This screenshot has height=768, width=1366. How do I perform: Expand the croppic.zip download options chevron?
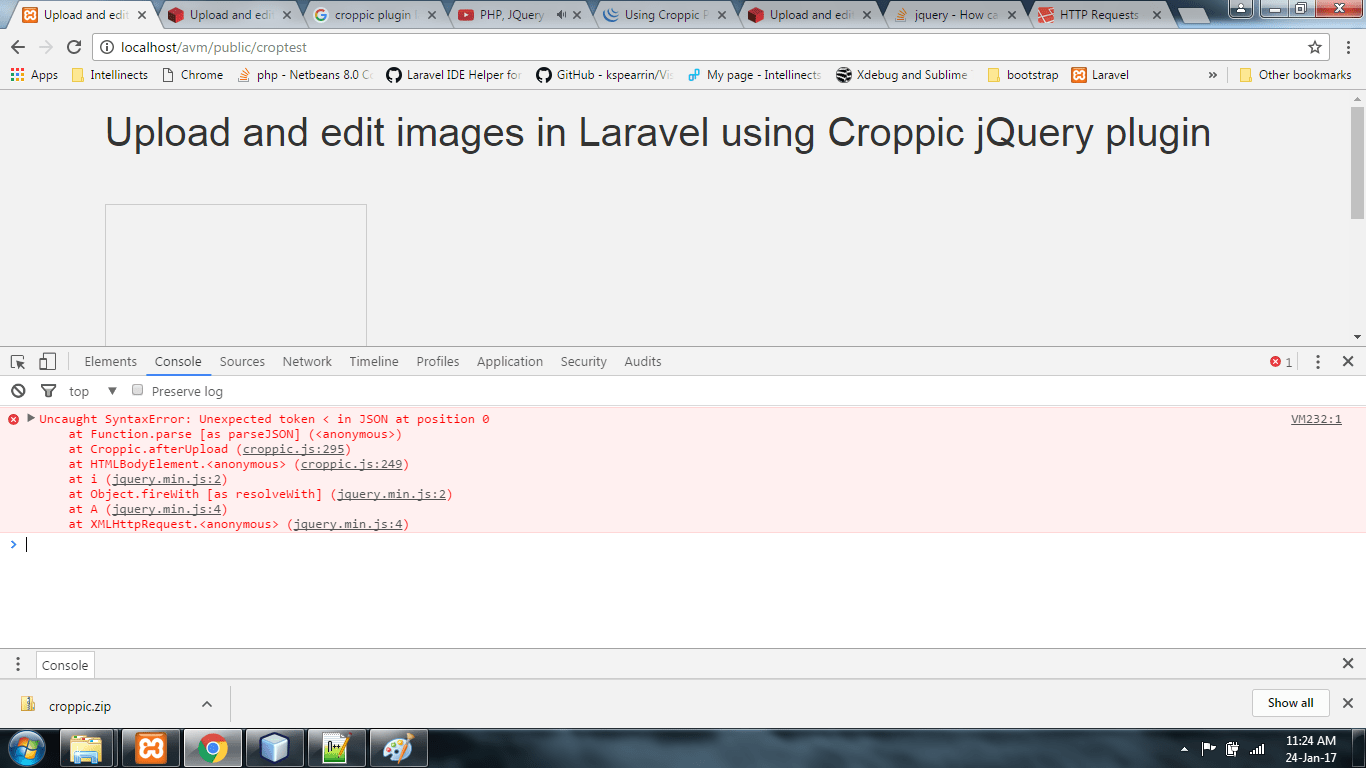click(x=205, y=703)
